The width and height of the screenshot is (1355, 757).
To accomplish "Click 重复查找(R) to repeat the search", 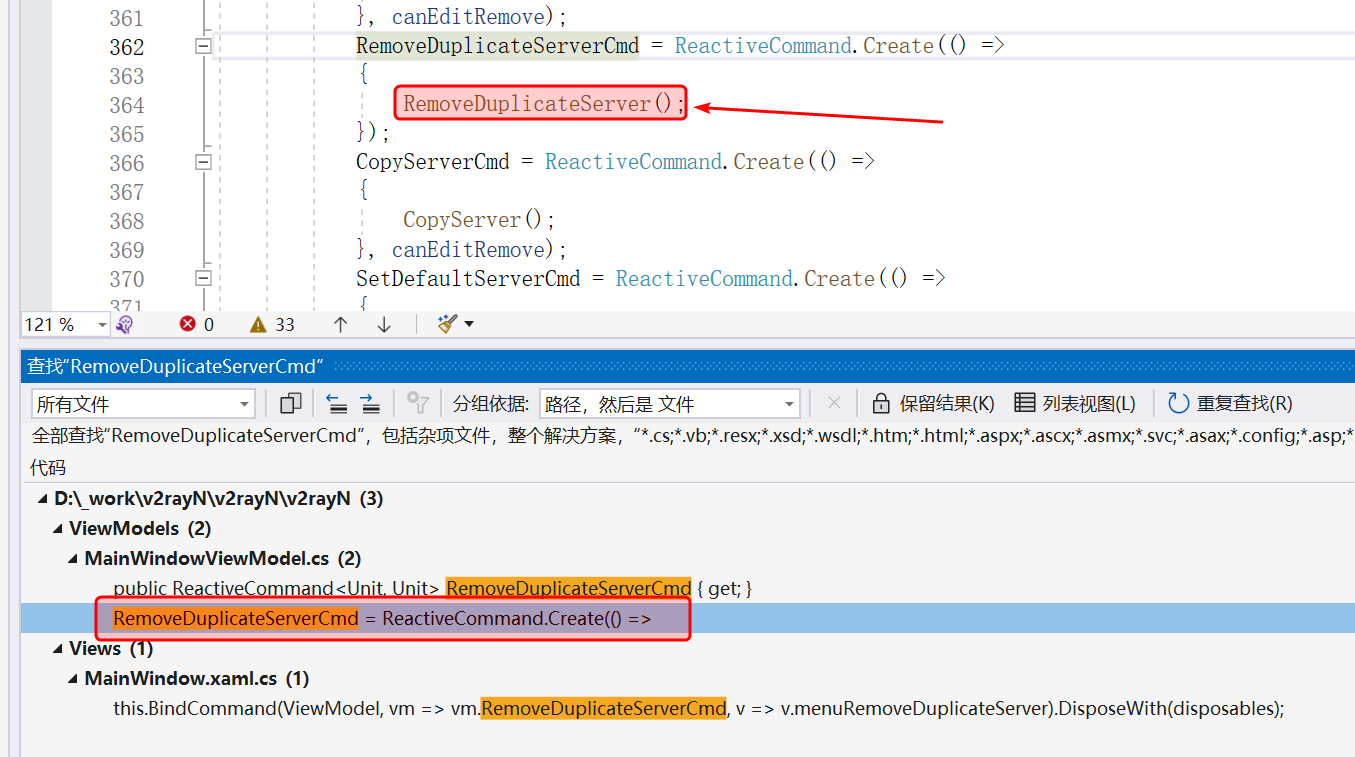I will click(1230, 404).
